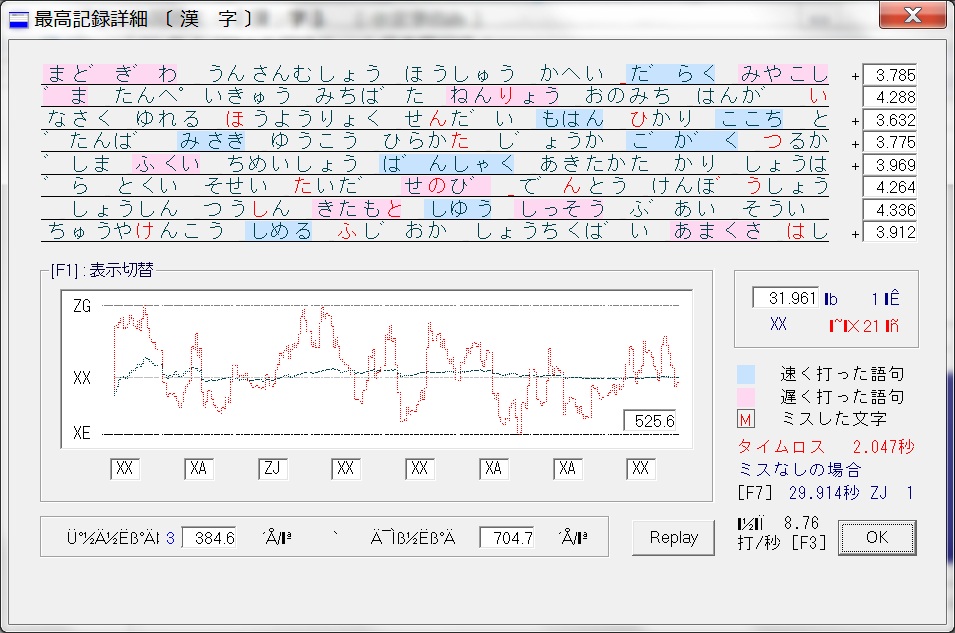Click the 4.288 line time box
Screen dimensions: 955x633
[x=889, y=98]
